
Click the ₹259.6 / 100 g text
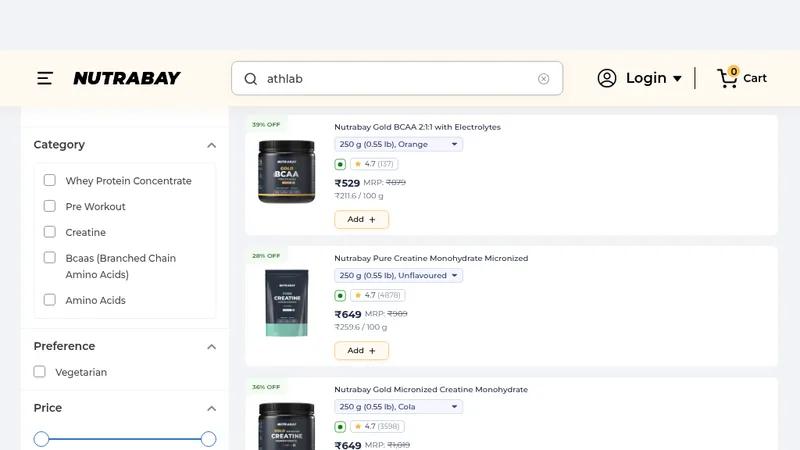pyautogui.click(x=361, y=327)
